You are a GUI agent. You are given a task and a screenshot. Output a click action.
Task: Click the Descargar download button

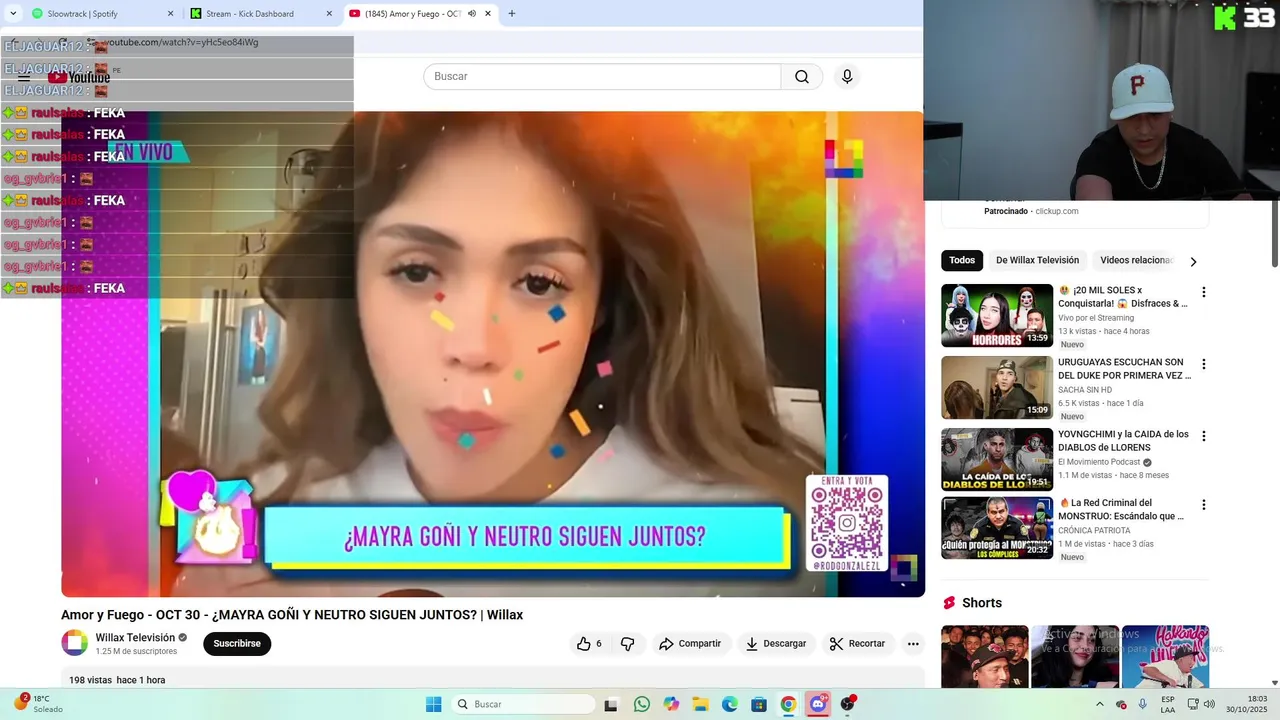coord(775,644)
